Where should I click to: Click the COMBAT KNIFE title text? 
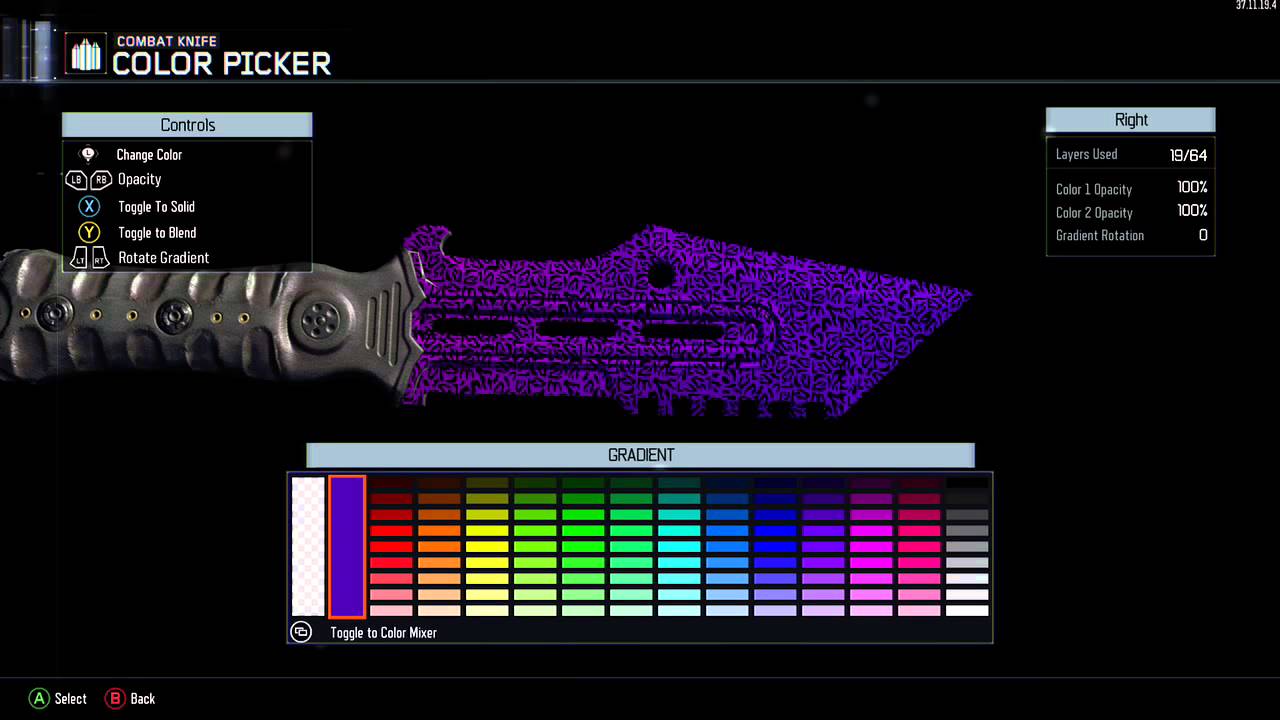[x=165, y=42]
